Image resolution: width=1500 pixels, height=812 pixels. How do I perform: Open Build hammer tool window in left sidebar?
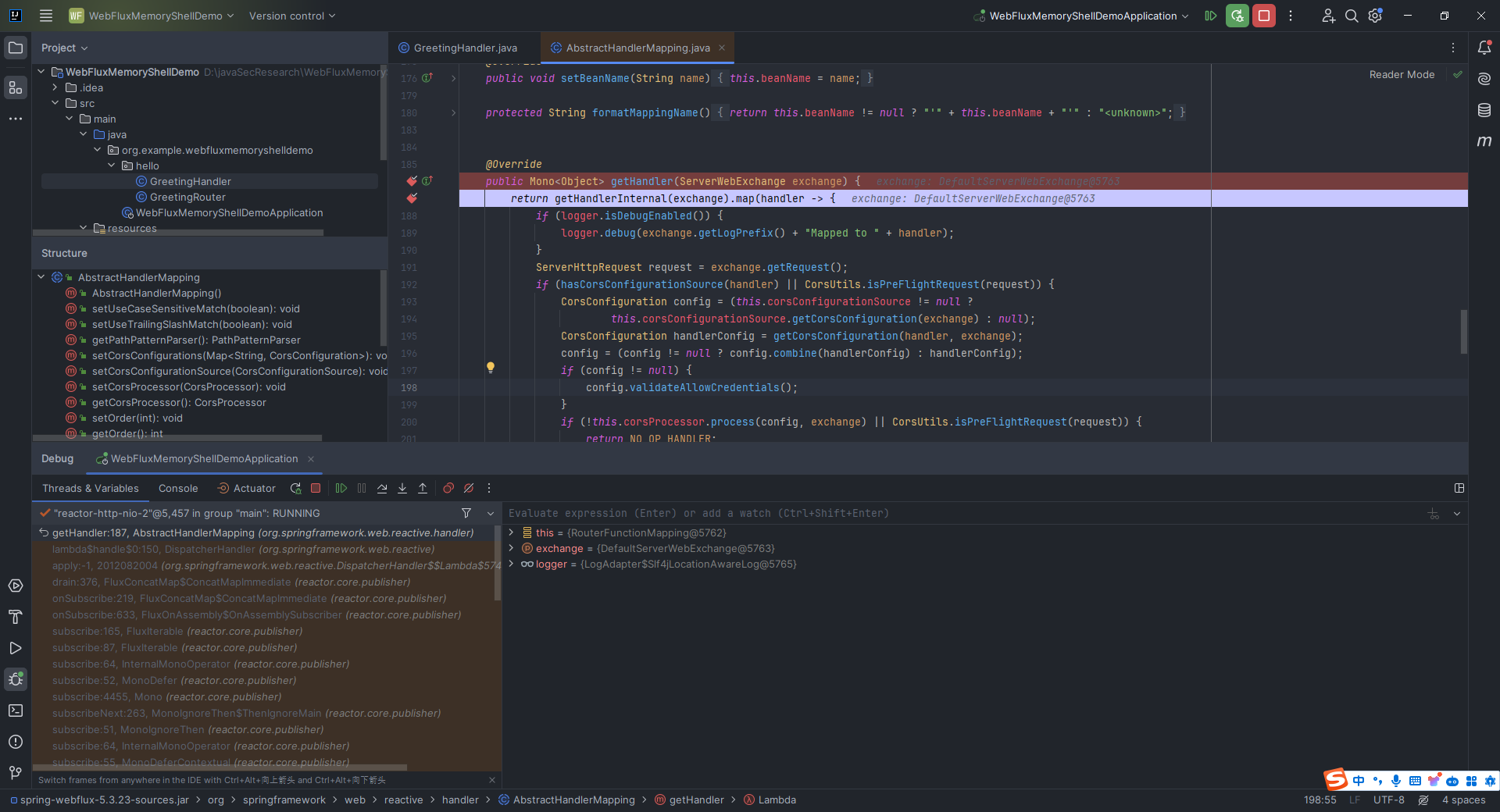point(16,618)
